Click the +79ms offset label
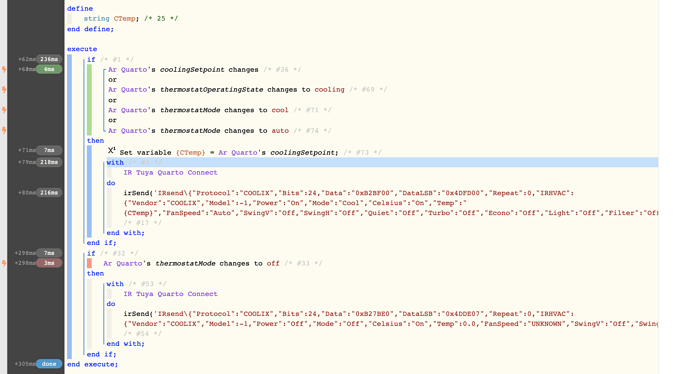This screenshot has width=690, height=374. [27, 162]
